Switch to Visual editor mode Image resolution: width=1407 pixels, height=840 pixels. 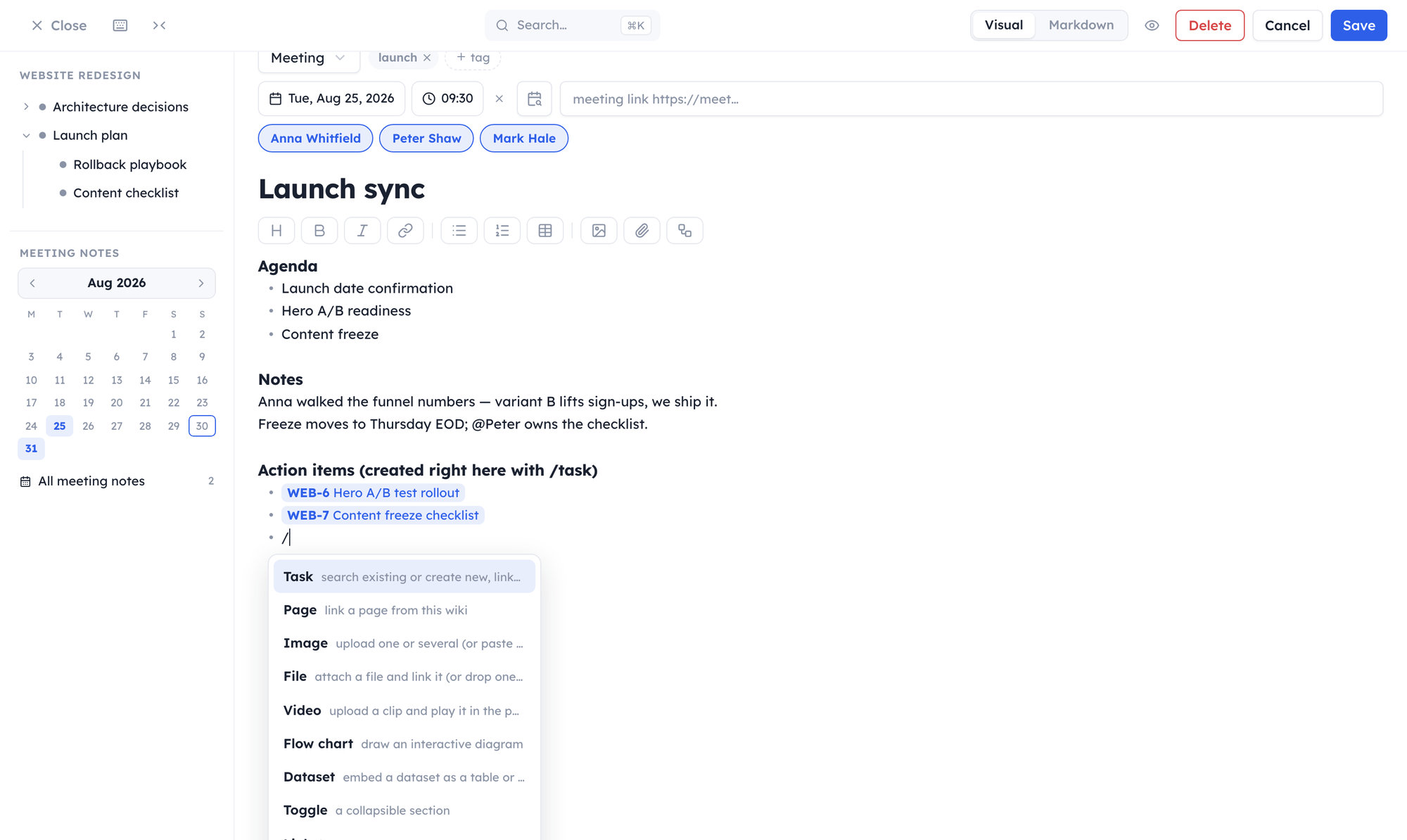tap(1004, 25)
